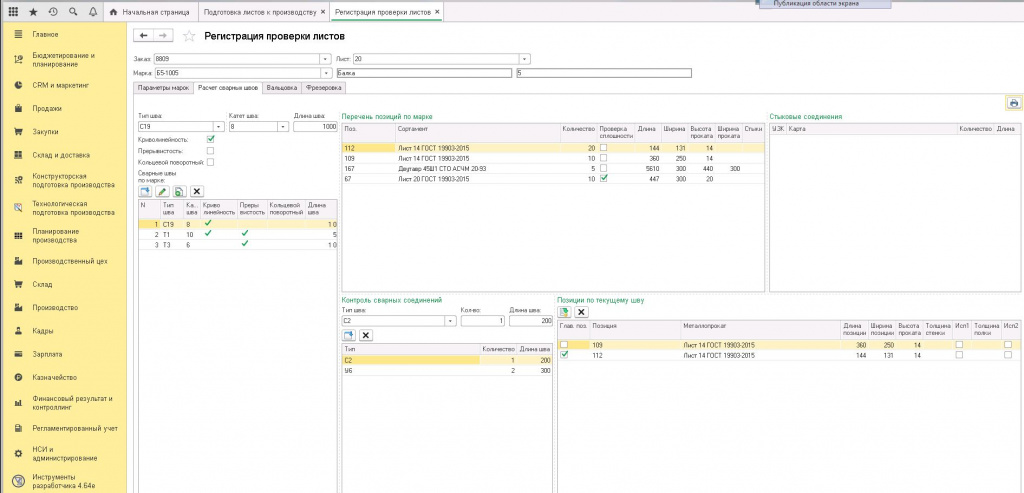The image size is (1024, 493).
Task: Expand the Лист dropdown
Action: click(x=524, y=59)
